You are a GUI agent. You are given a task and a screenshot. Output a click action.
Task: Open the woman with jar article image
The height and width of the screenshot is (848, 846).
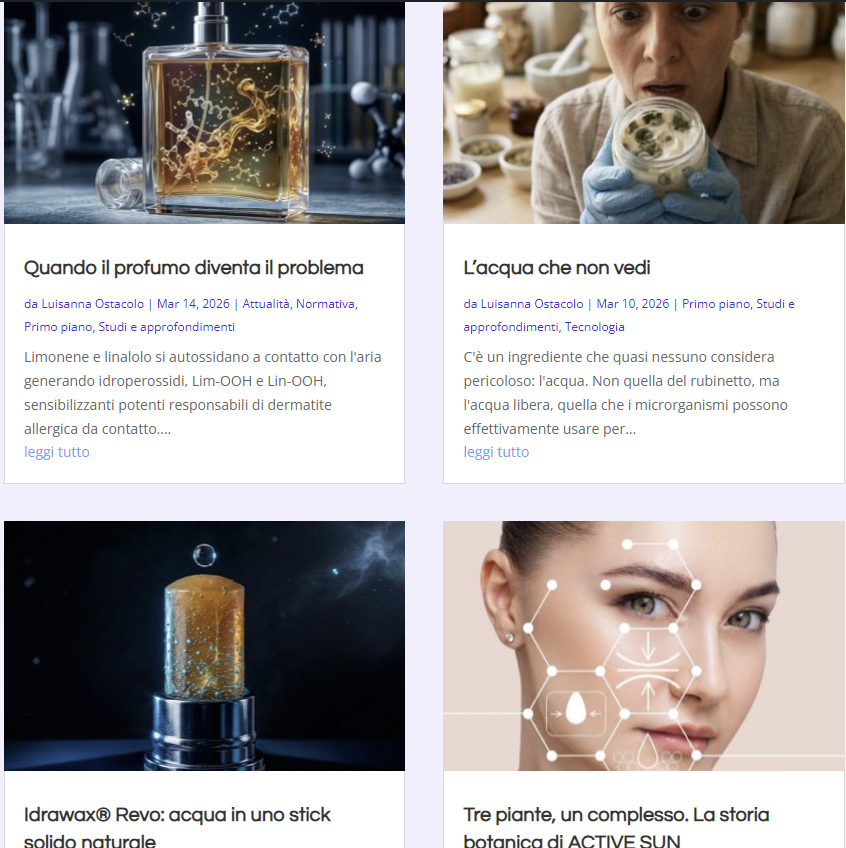(x=644, y=112)
